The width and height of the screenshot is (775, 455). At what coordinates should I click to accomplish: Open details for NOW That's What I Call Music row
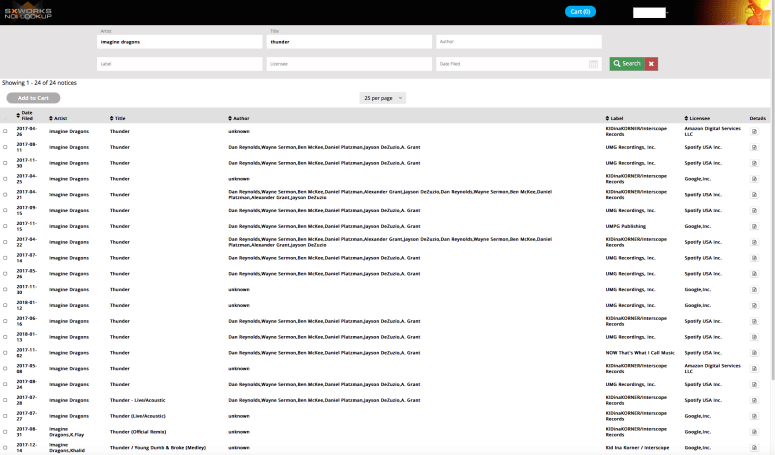(754, 352)
